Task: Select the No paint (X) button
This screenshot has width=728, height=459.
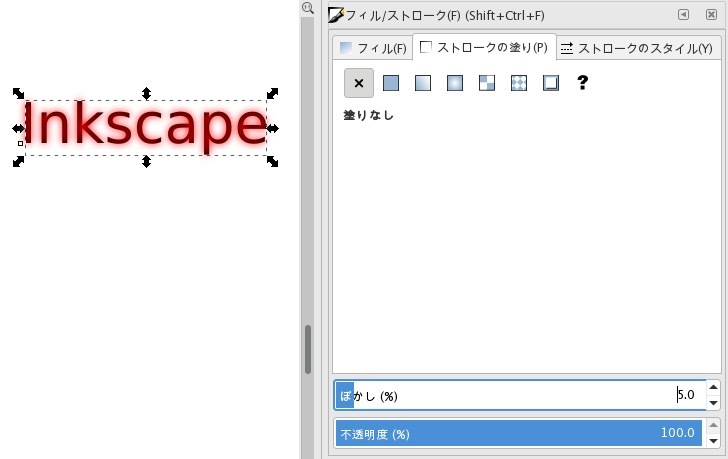Action: (x=358, y=83)
